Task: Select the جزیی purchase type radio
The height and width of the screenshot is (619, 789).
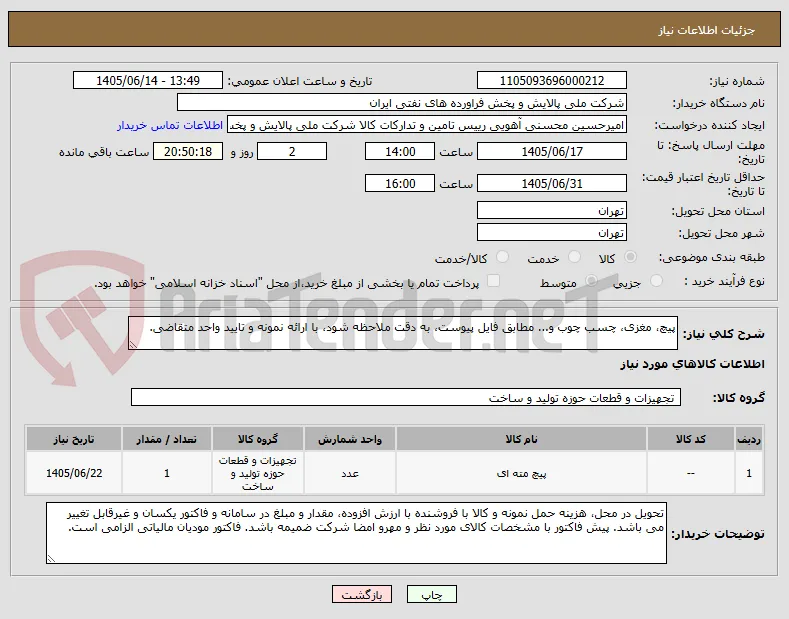Action: pyautogui.click(x=656, y=281)
